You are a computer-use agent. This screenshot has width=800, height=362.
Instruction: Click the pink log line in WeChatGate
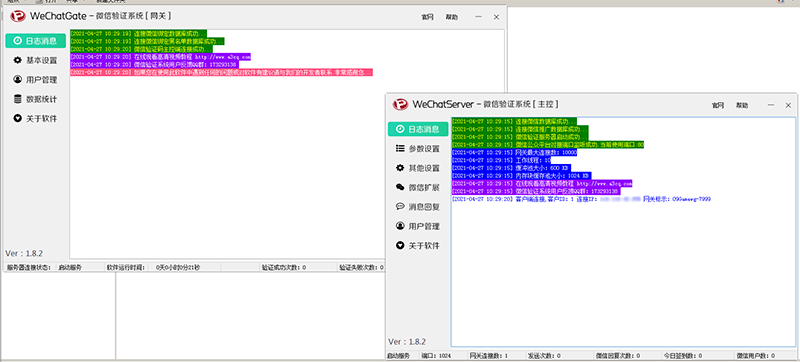coord(221,73)
